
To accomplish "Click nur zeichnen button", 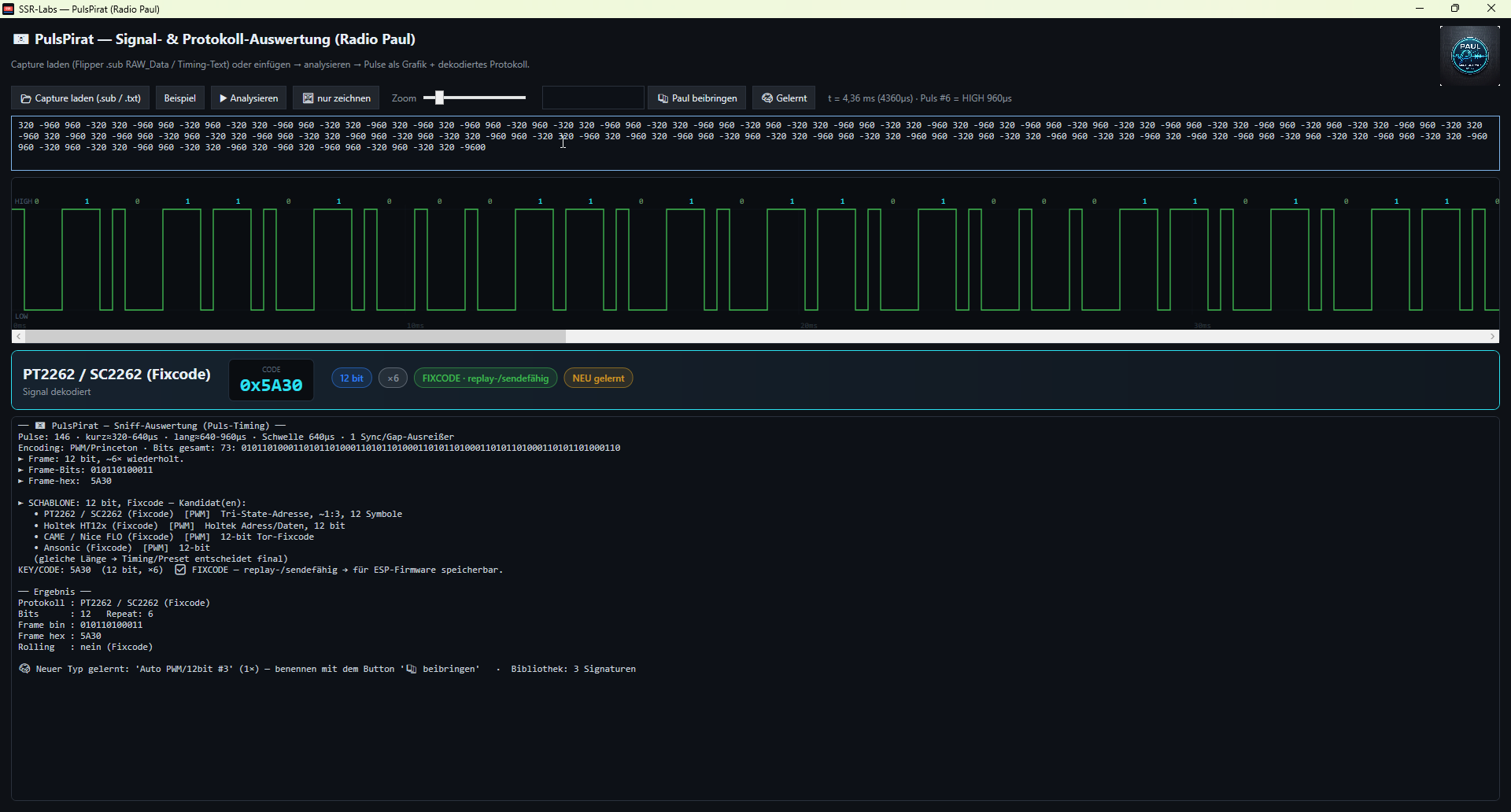I will [x=336, y=98].
